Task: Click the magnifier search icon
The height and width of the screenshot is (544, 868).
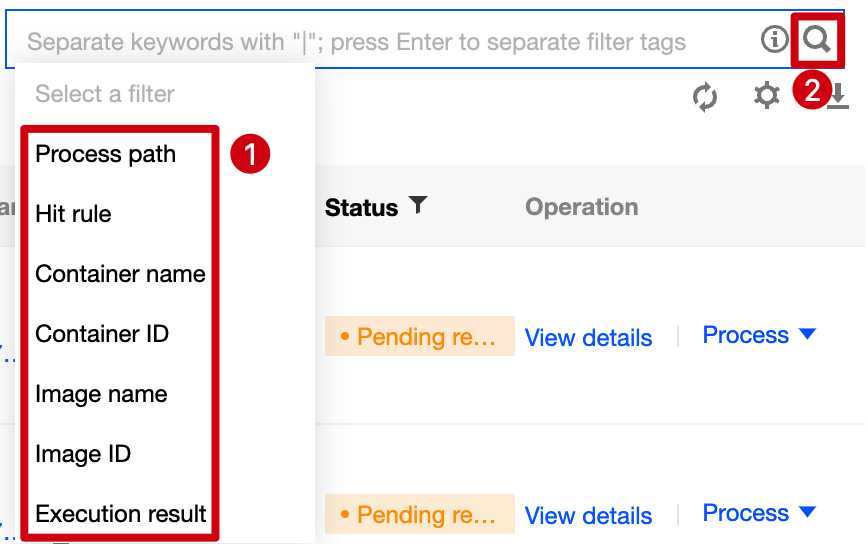Action: 817,41
